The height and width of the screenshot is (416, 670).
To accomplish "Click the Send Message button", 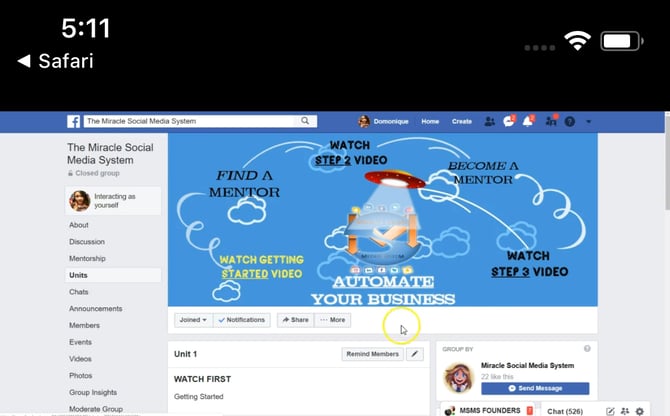I will (535, 388).
